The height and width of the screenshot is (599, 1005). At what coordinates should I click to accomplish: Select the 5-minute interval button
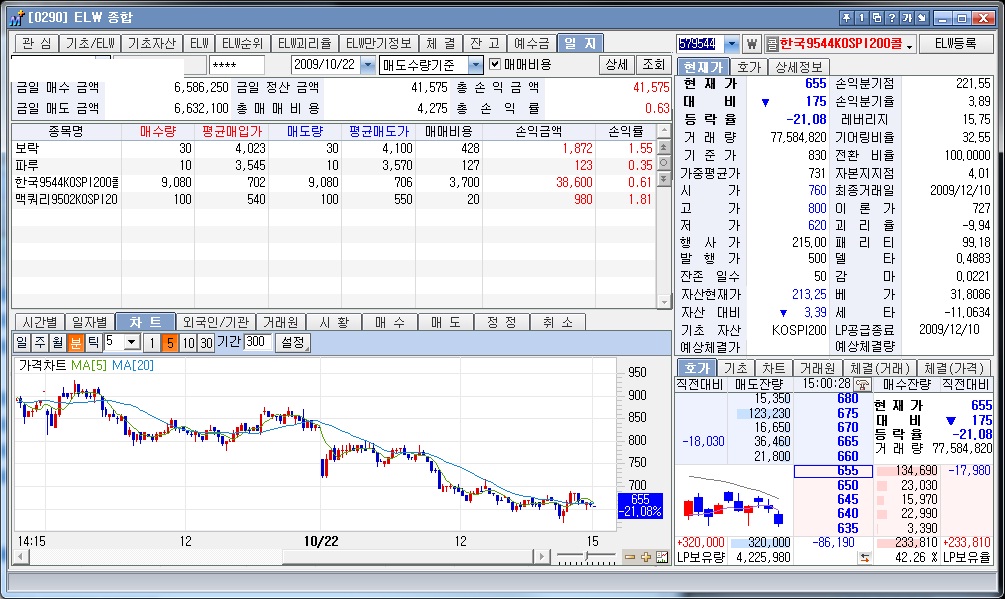(x=170, y=343)
